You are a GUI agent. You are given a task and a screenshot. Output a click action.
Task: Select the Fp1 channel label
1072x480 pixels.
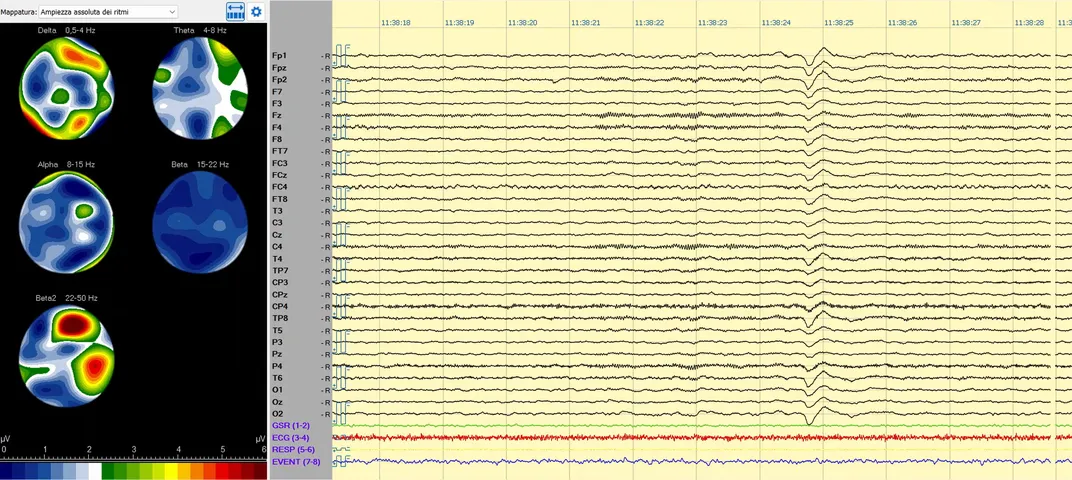coord(279,55)
